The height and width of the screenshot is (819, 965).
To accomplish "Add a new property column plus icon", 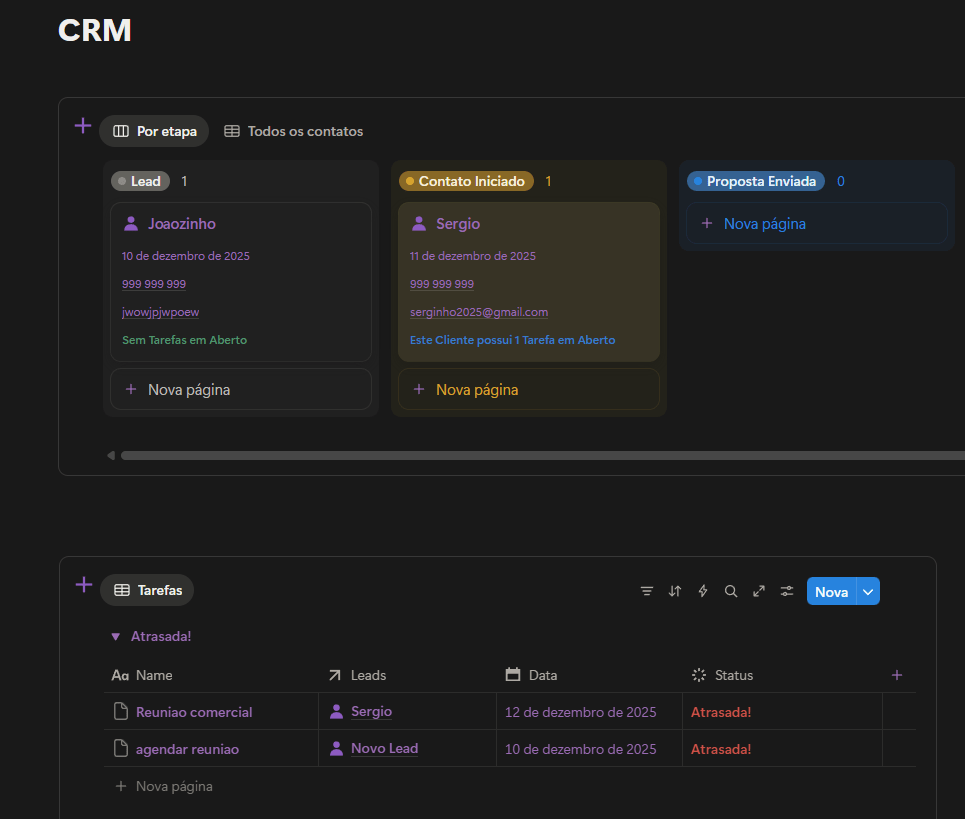I will tap(897, 675).
